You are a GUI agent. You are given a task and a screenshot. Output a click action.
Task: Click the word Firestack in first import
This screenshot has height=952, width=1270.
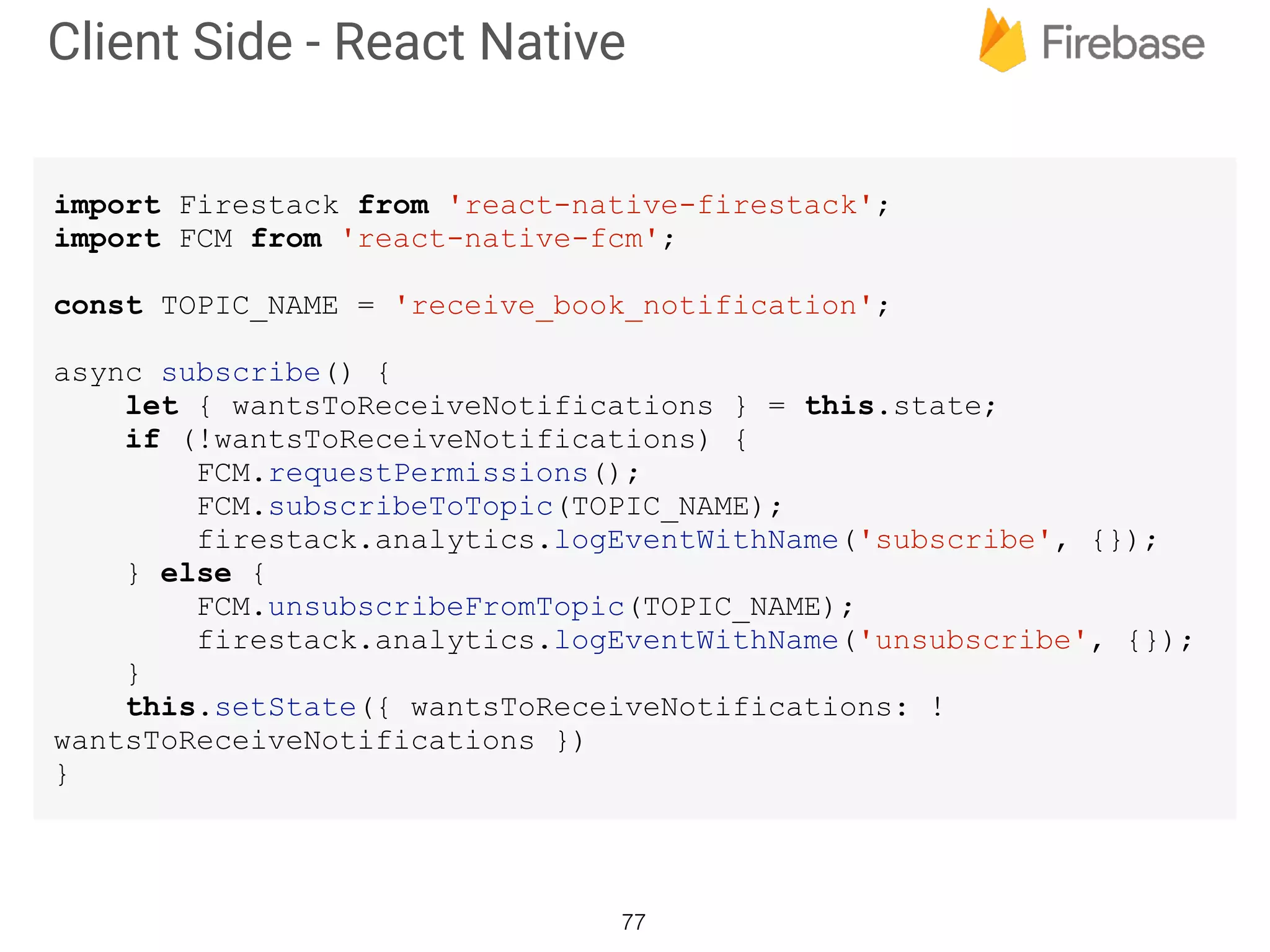pyautogui.click(x=259, y=205)
